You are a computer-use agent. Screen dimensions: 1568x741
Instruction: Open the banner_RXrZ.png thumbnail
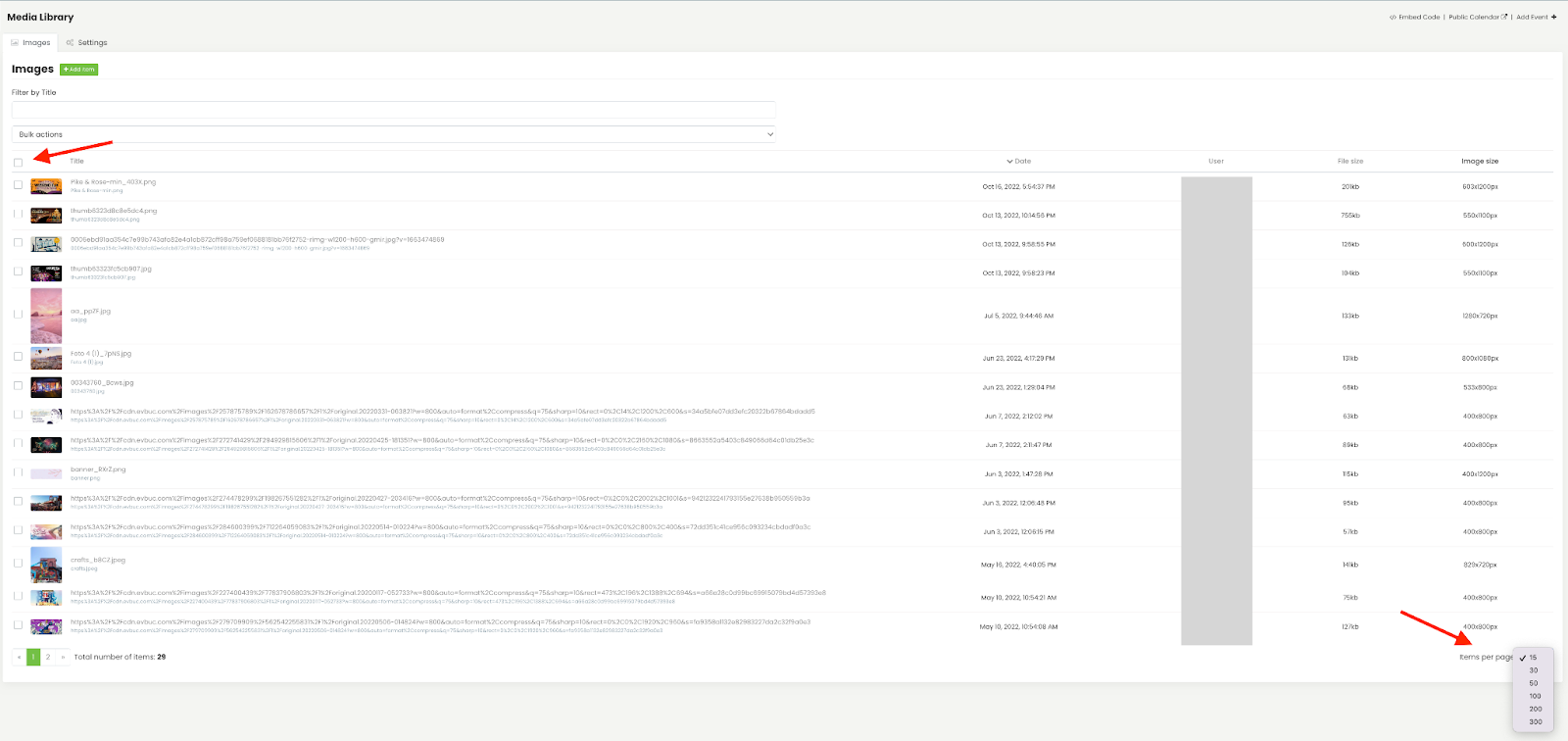(46, 473)
